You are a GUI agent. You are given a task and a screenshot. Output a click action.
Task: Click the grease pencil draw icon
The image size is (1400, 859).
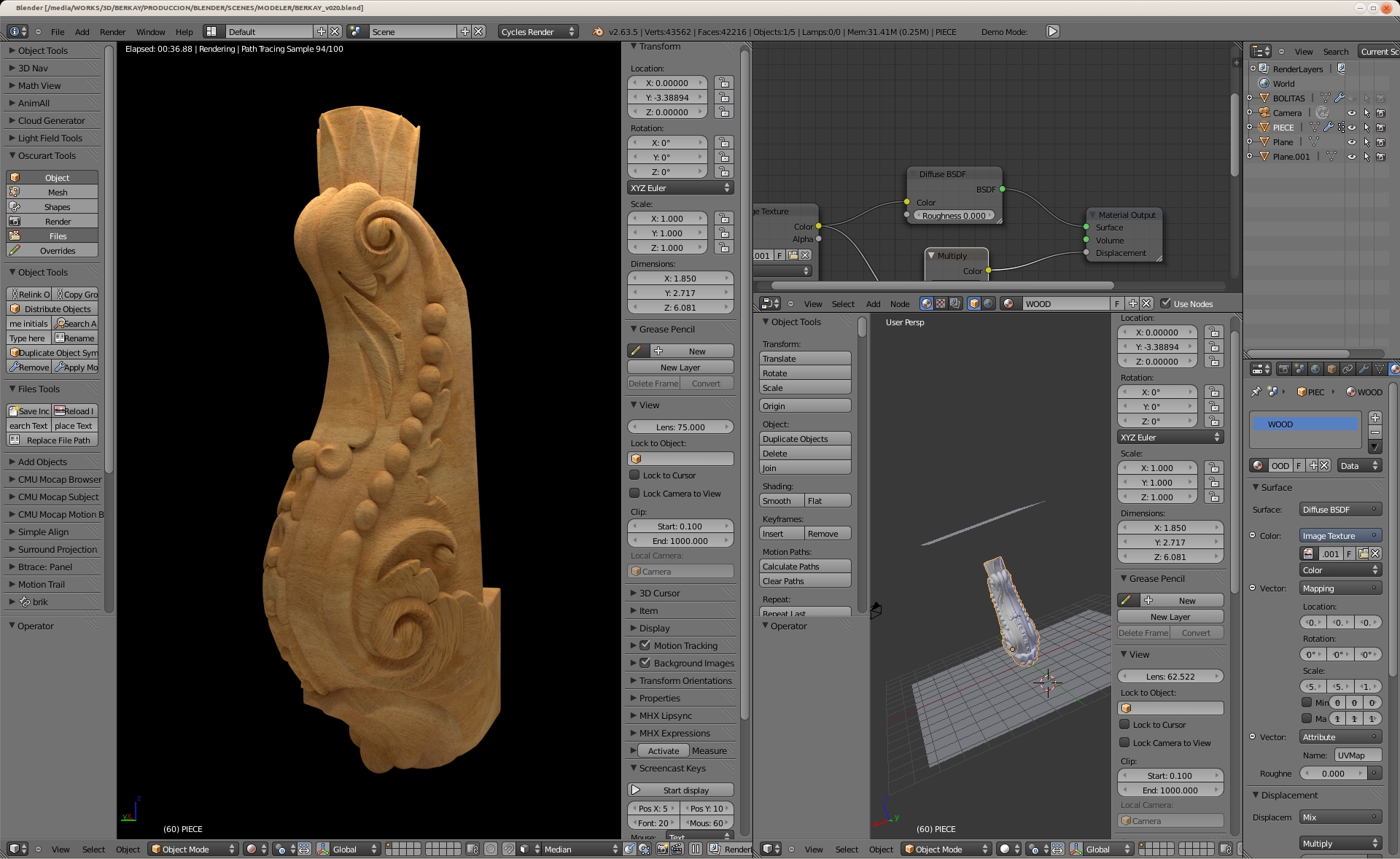(x=636, y=351)
